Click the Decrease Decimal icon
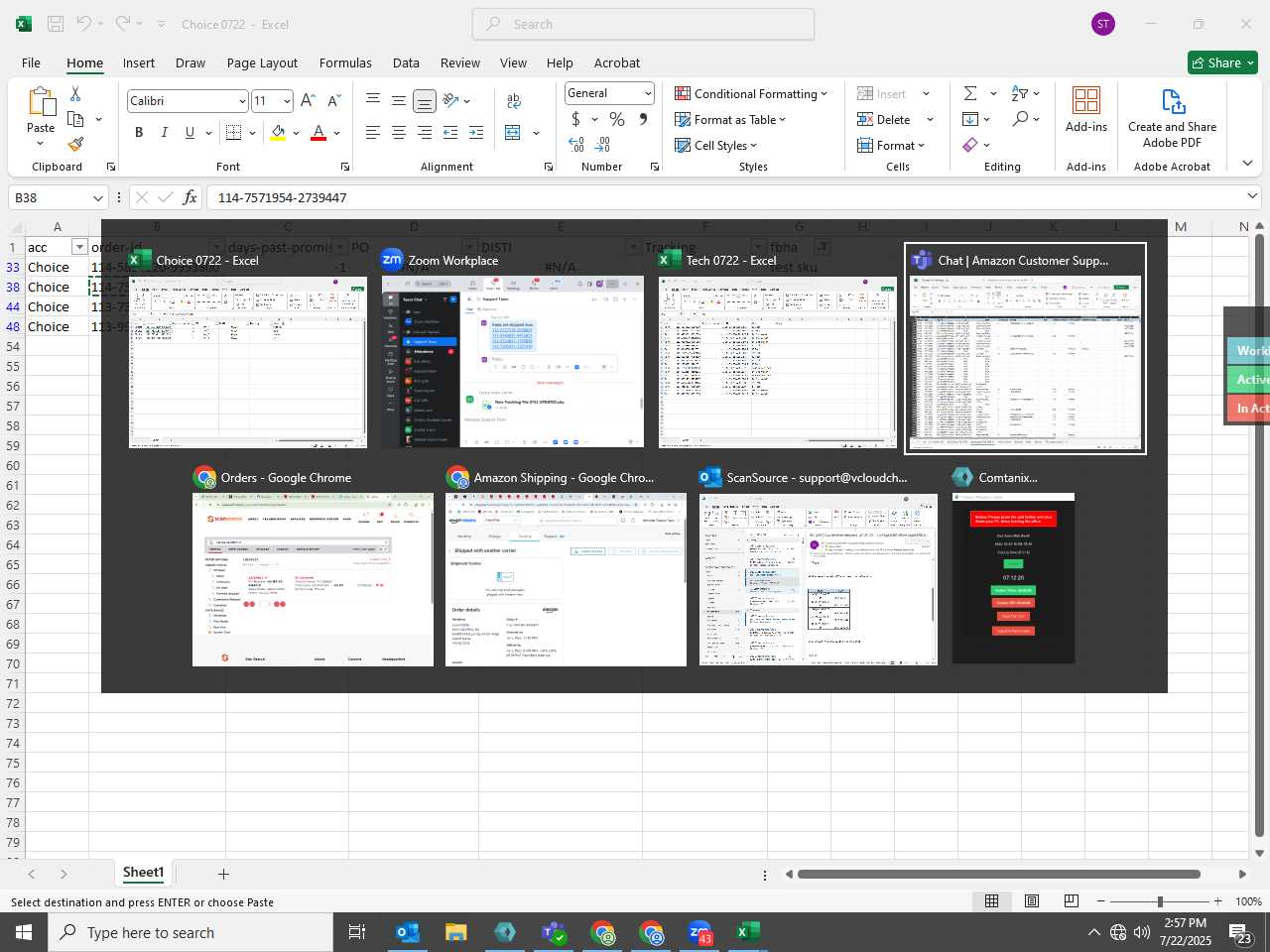 pyautogui.click(x=603, y=145)
